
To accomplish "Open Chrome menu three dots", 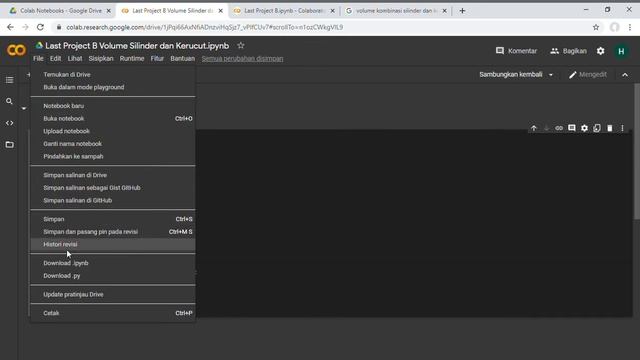I will coord(630,27).
